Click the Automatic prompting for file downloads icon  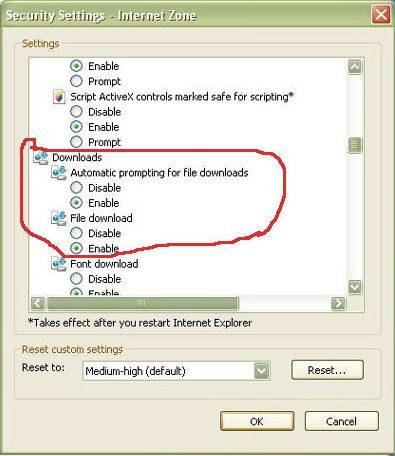tap(59, 173)
